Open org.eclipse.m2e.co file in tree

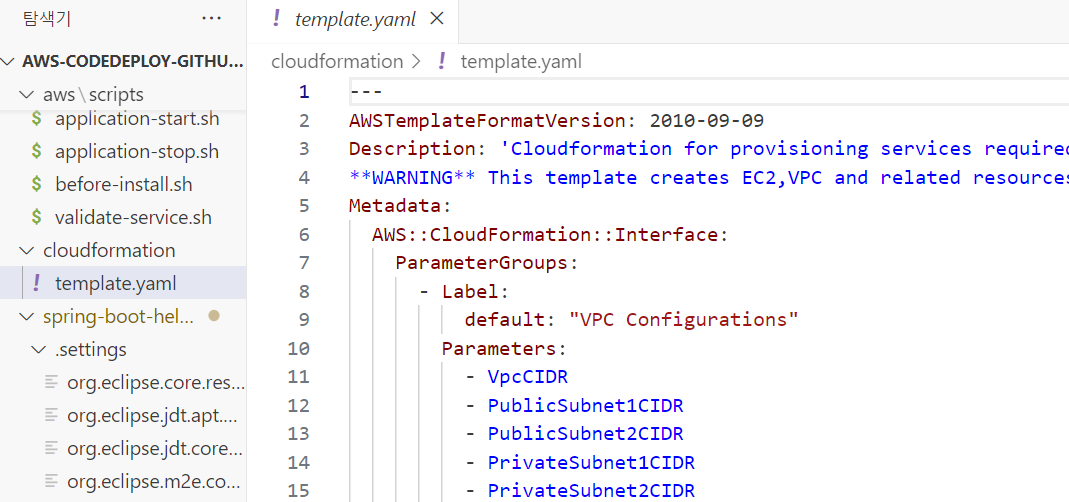point(153,482)
